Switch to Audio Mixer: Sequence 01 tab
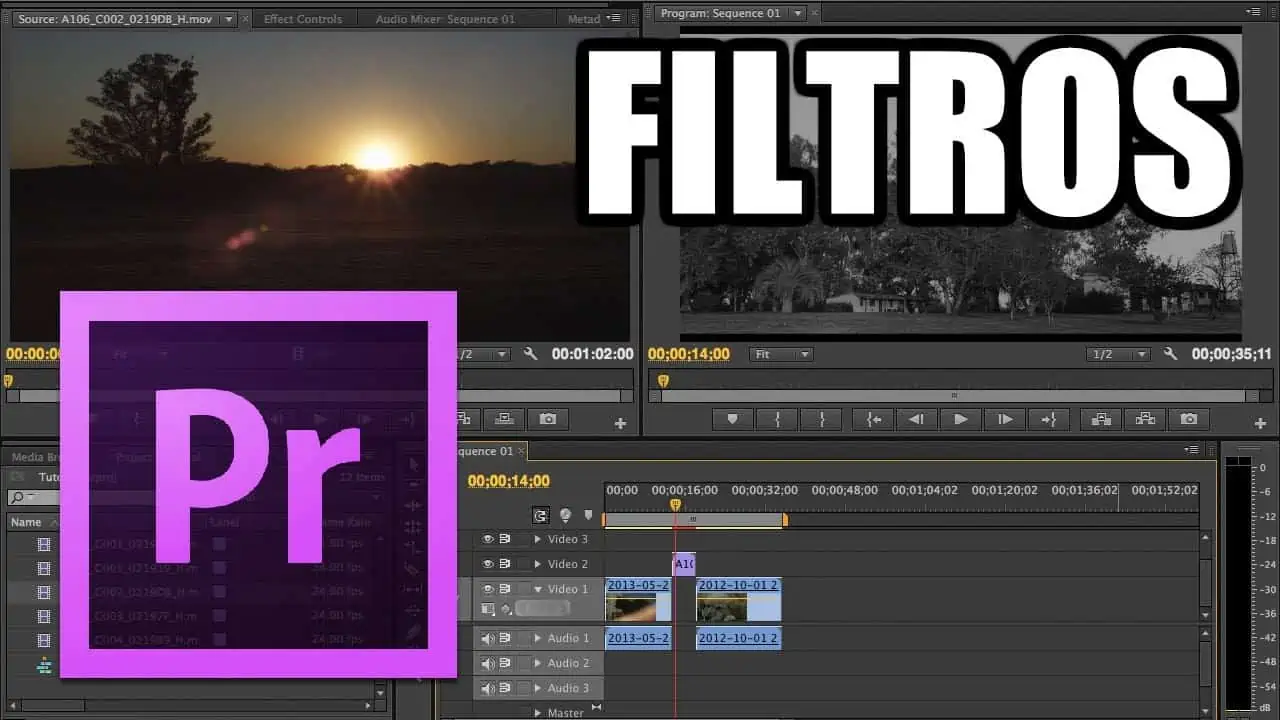1280x720 pixels. [446, 19]
